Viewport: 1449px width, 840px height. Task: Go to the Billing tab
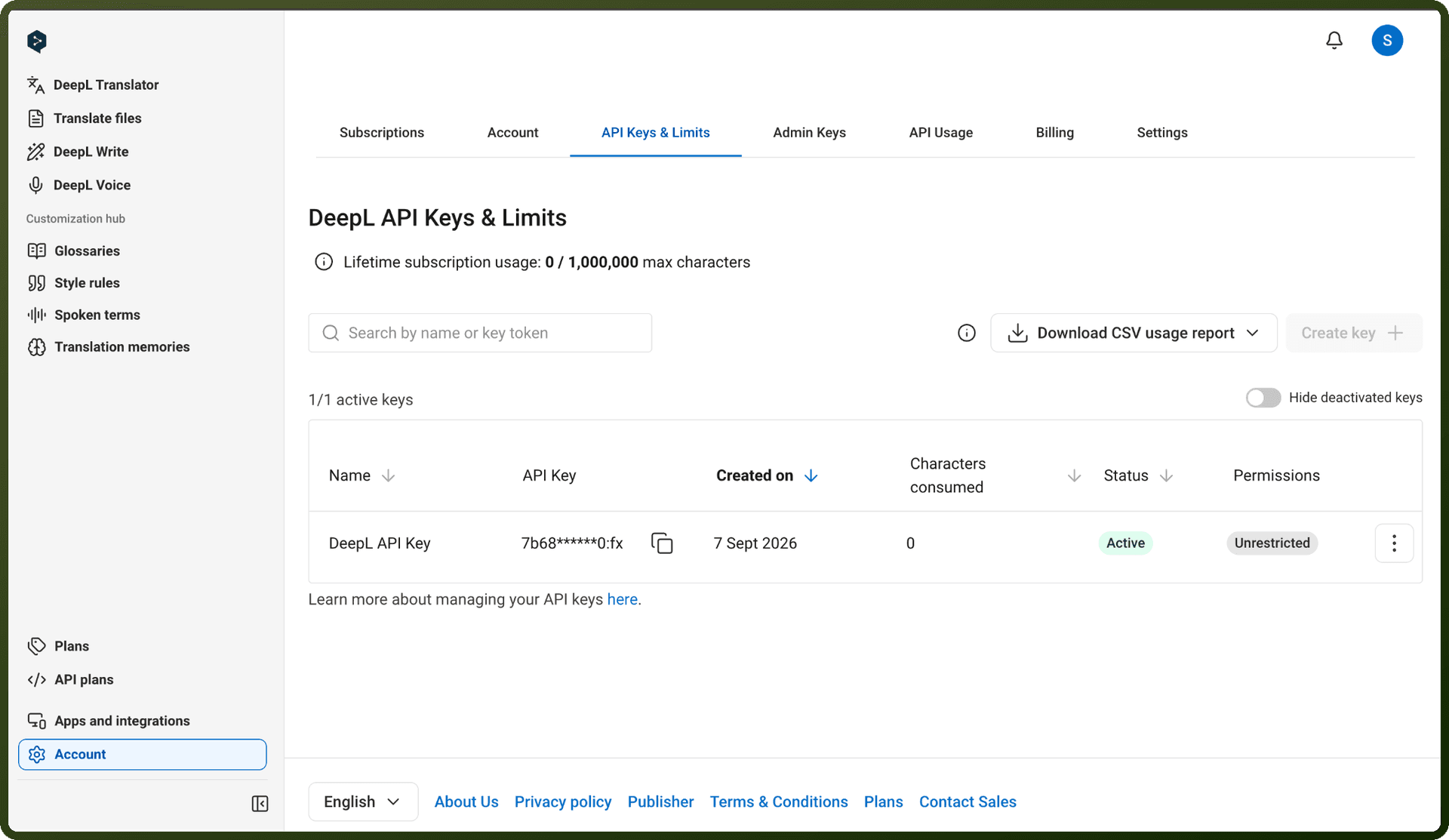[1054, 133]
